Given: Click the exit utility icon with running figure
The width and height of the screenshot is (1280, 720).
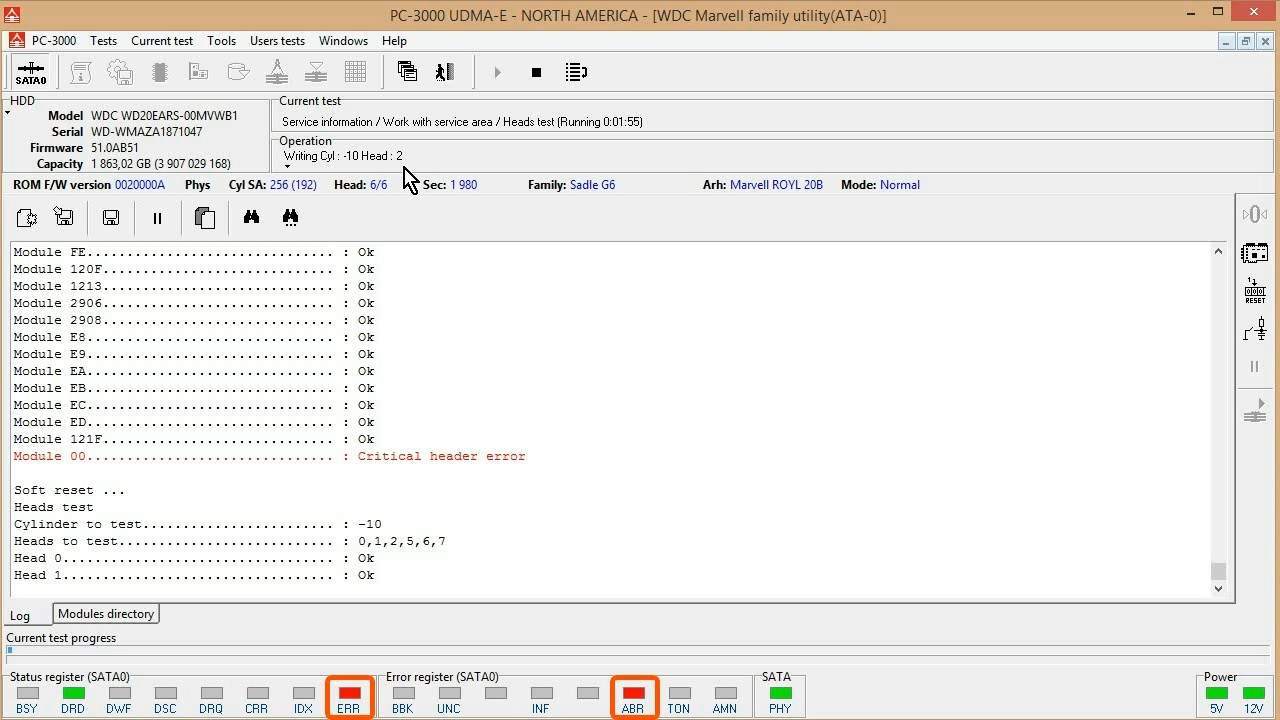Looking at the screenshot, I should 445,72.
